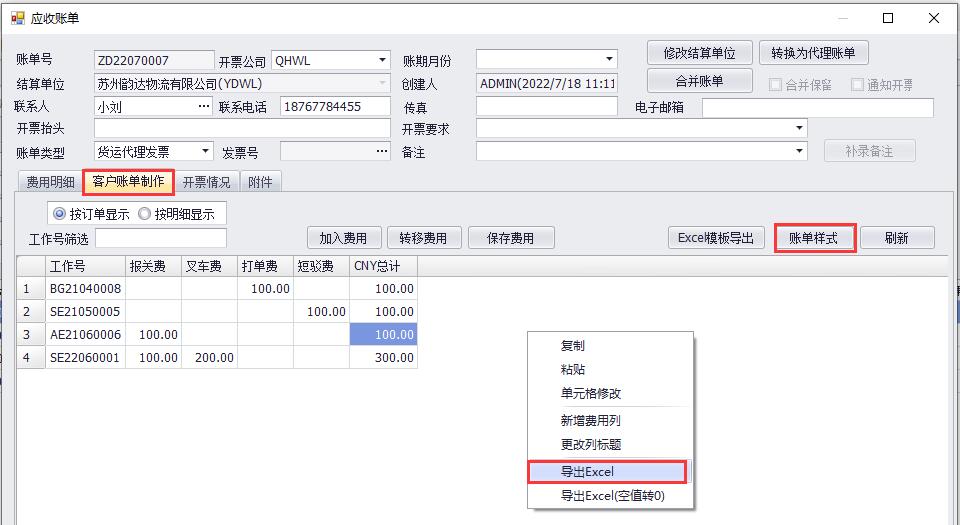
Task: Click the 工作号 column header
Action: (x=86, y=266)
